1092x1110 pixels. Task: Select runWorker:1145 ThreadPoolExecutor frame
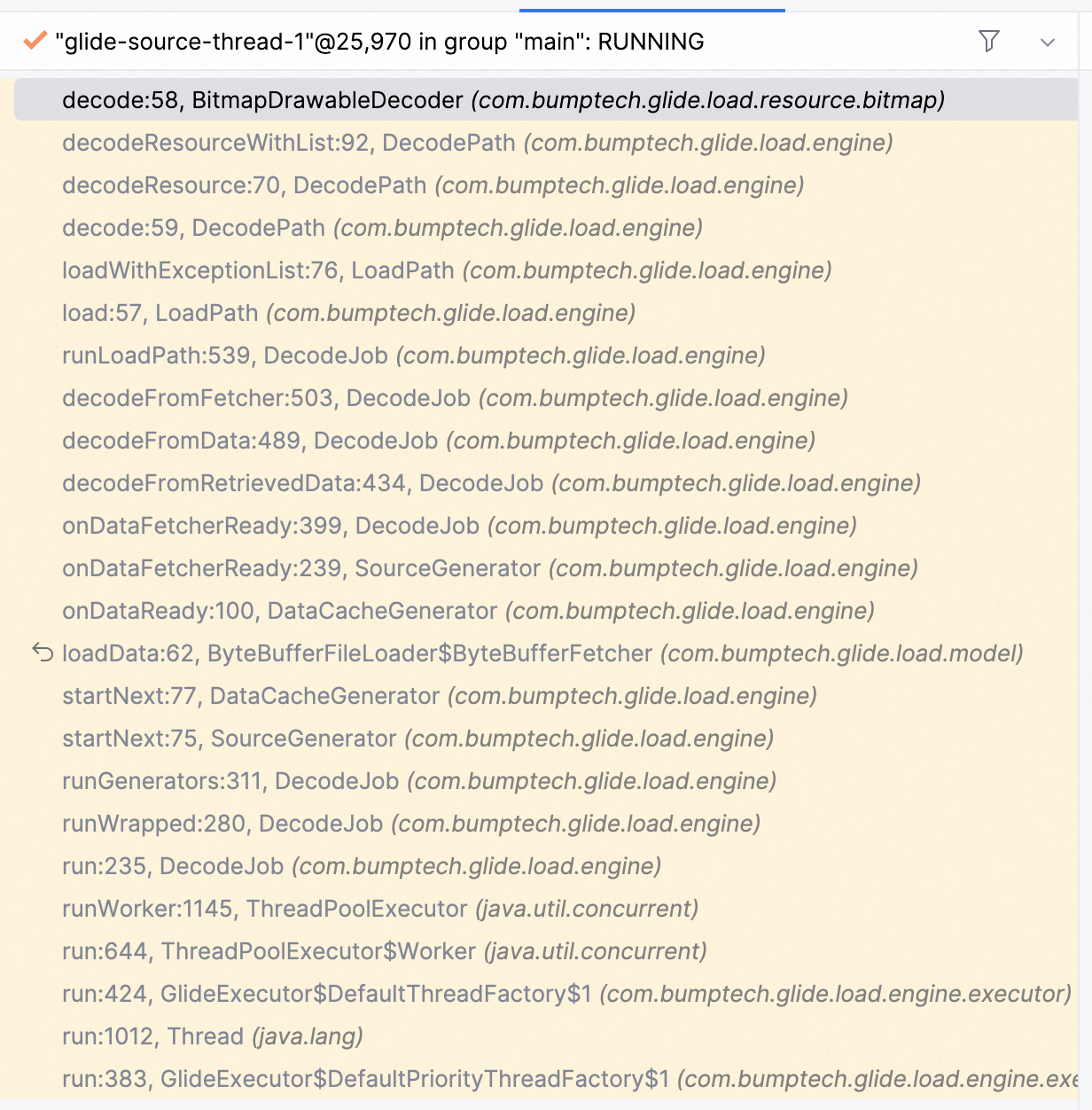[380, 909]
